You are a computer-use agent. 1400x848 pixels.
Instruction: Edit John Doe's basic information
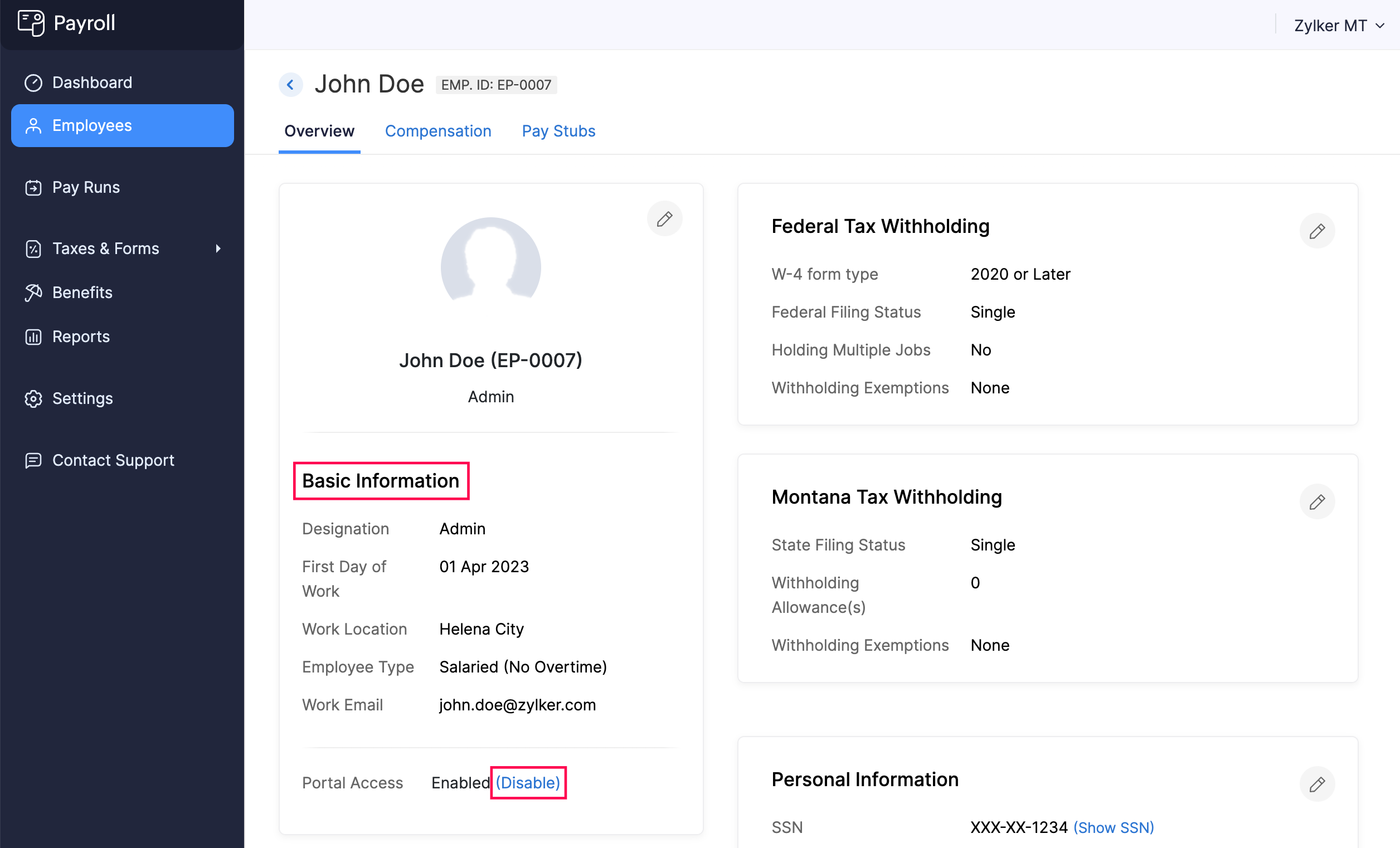tap(664, 218)
